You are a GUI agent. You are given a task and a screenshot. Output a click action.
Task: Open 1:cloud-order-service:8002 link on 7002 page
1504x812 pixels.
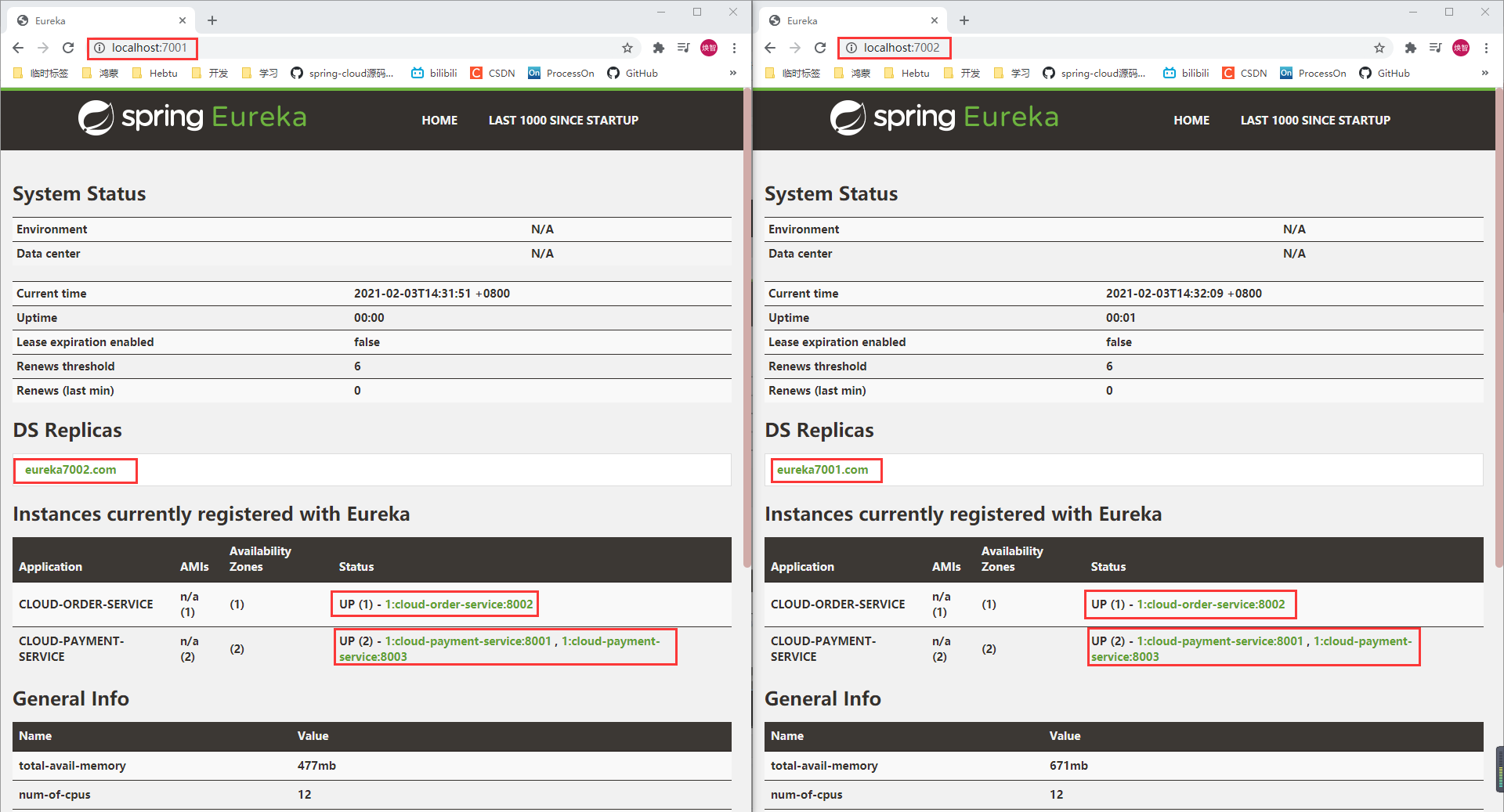point(1211,604)
